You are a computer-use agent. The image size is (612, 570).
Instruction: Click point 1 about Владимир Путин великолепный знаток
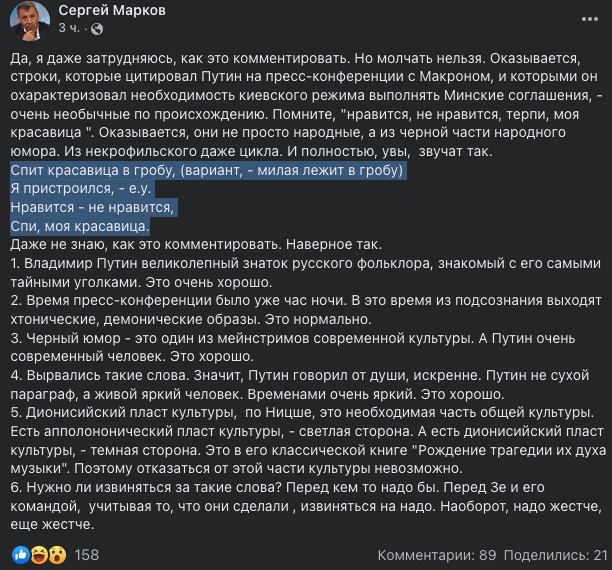pos(306,273)
